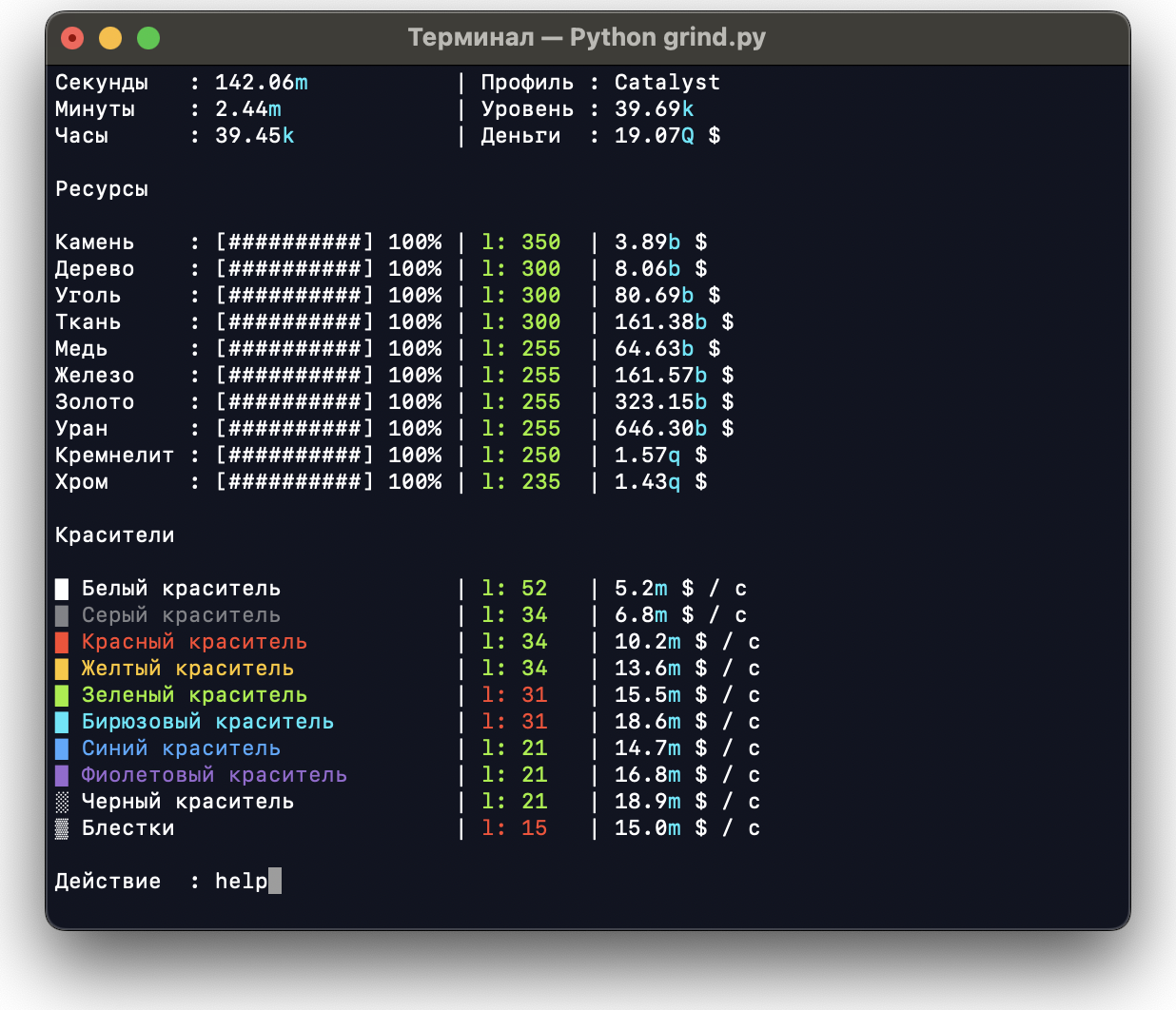Click the Блестки rate '15.0m $ / c'
Screen dimensions: 1176x1010
(x=688, y=828)
